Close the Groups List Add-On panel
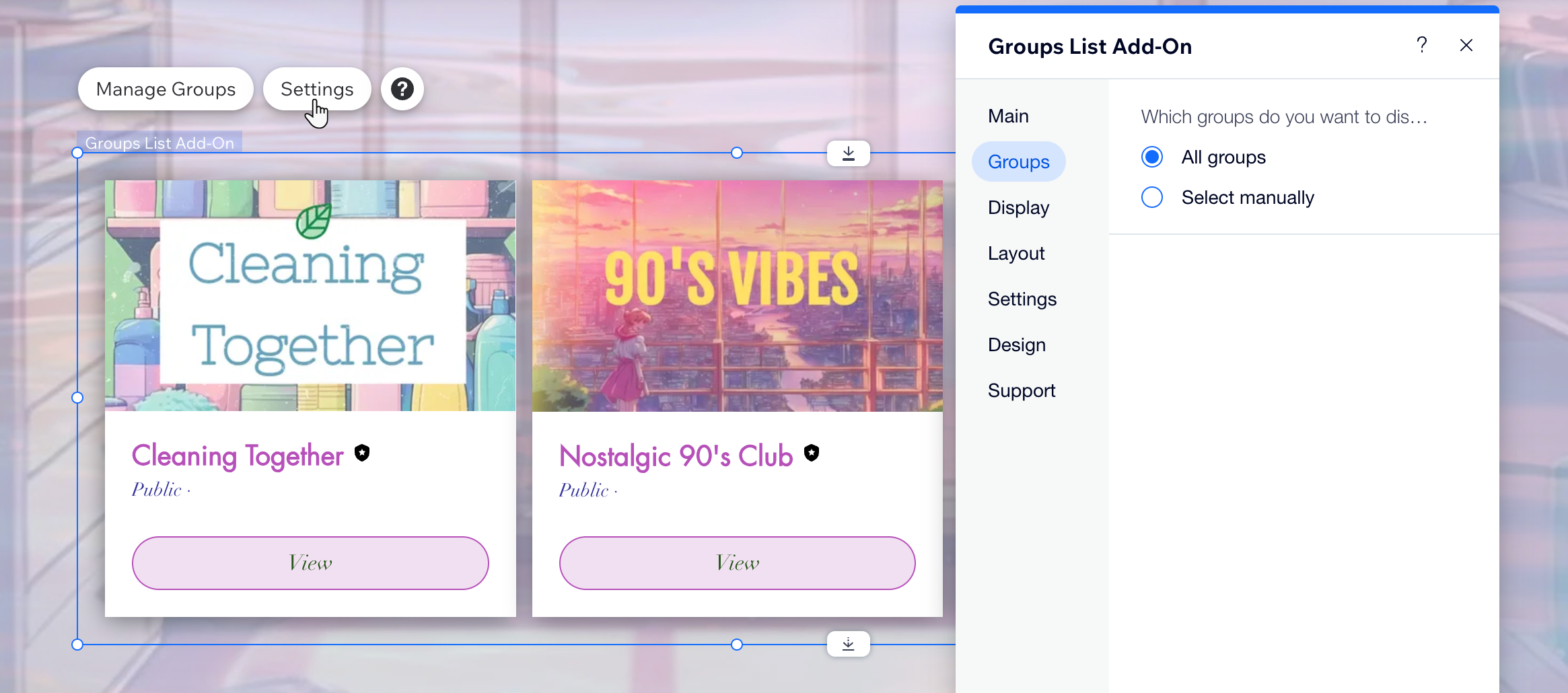 (1466, 45)
